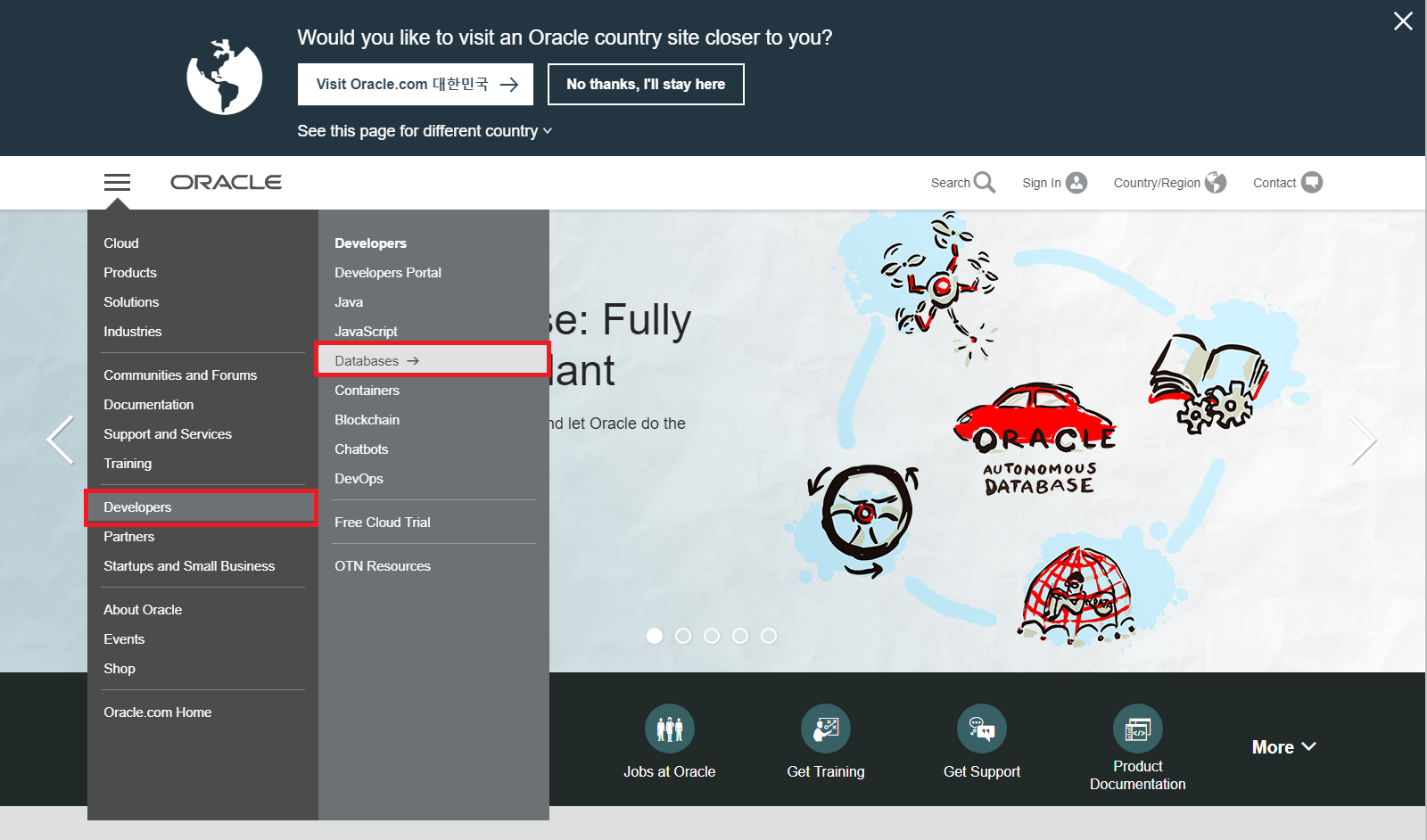
Task: Open the Events menu item
Action: coord(124,638)
